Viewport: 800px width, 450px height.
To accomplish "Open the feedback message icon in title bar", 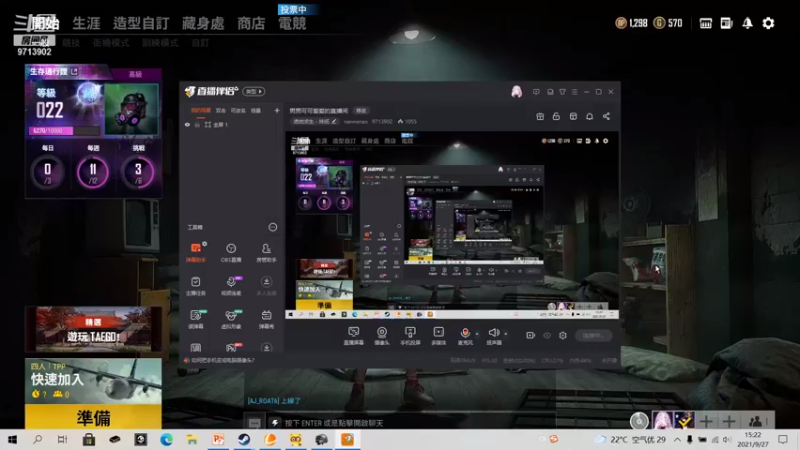I will (536, 92).
